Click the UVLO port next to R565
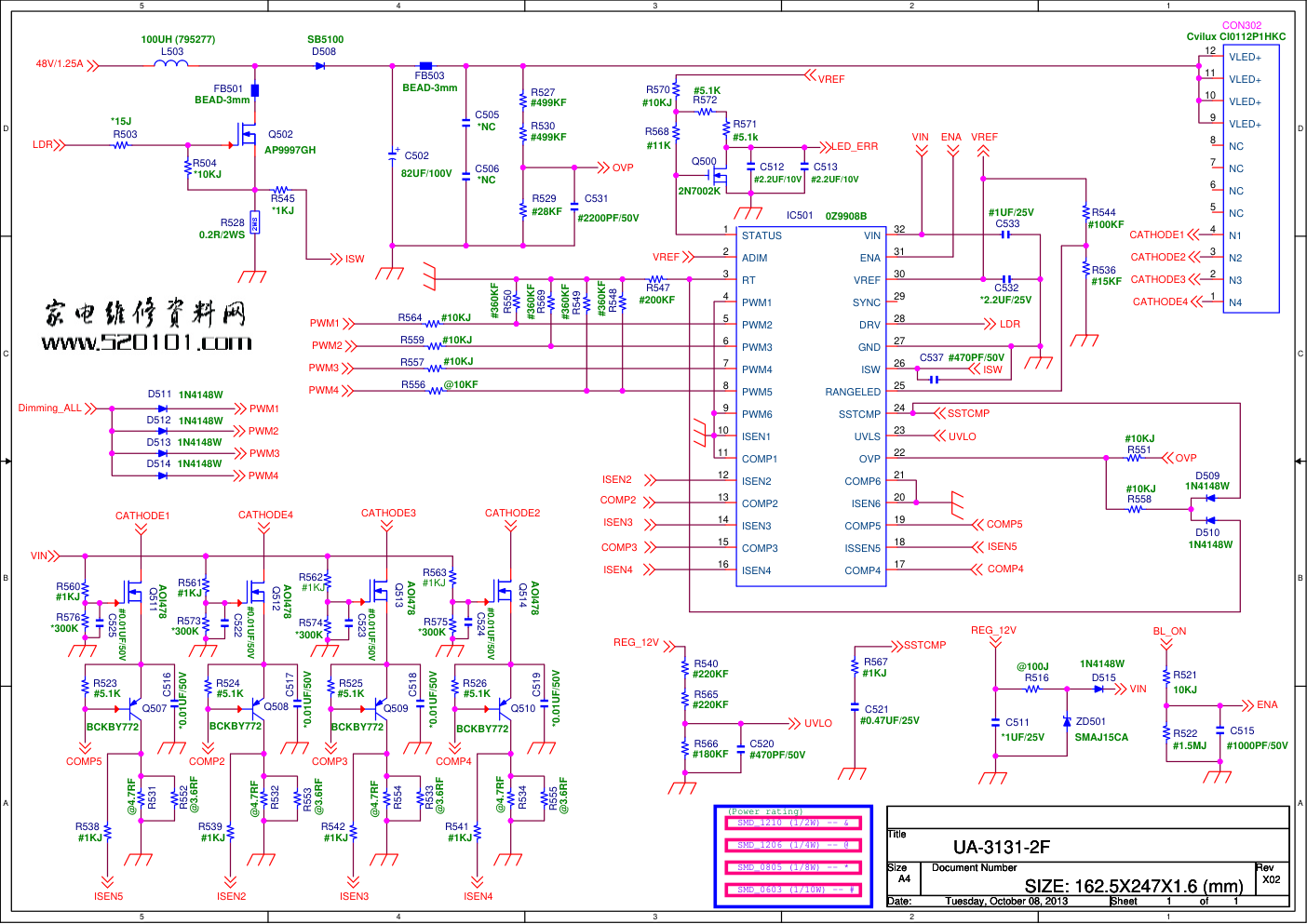Viewport: 1307px width, 924px height. coord(818,723)
